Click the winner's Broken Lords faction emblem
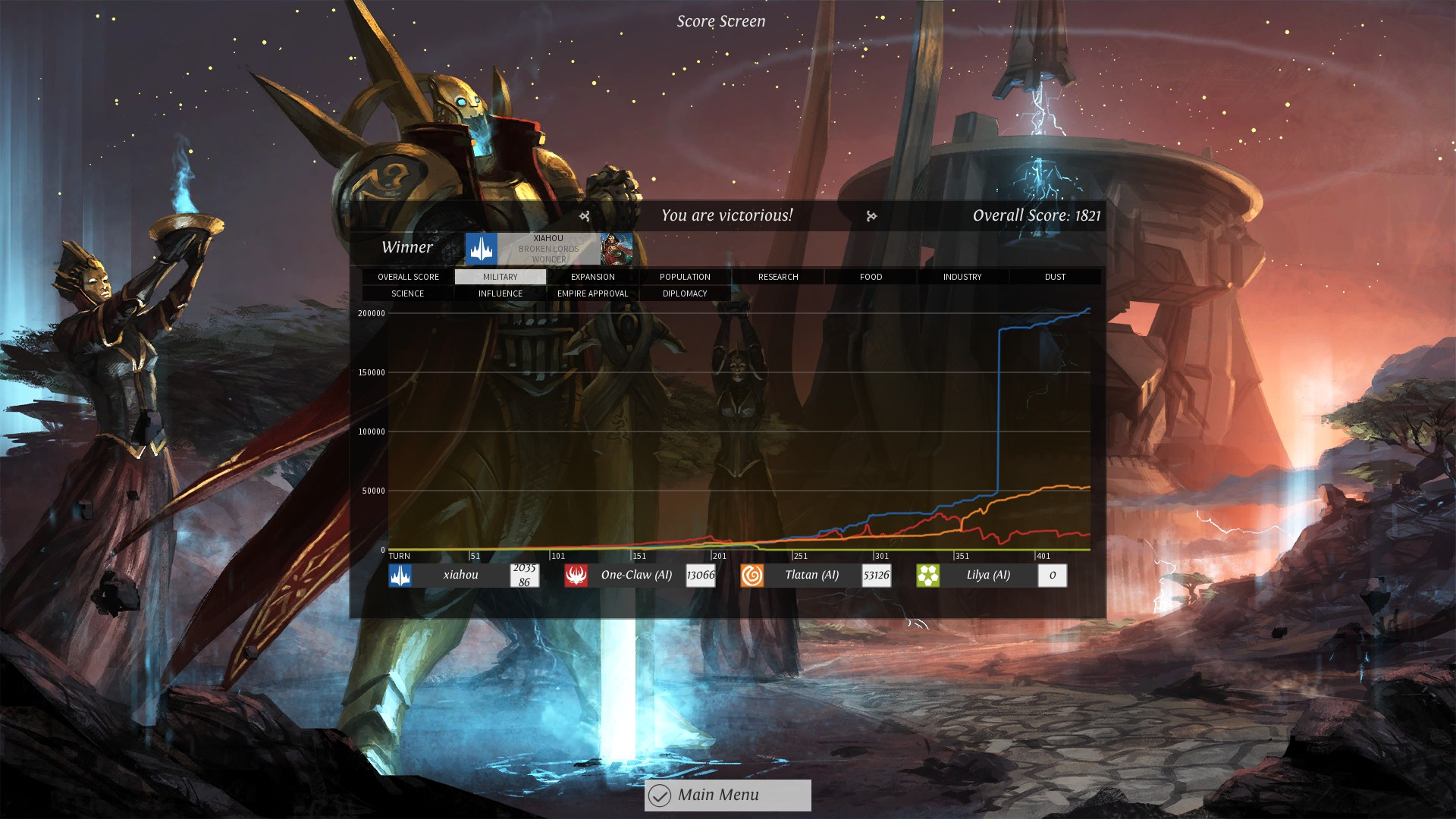1456x819 pixels. tap(482, 249)
